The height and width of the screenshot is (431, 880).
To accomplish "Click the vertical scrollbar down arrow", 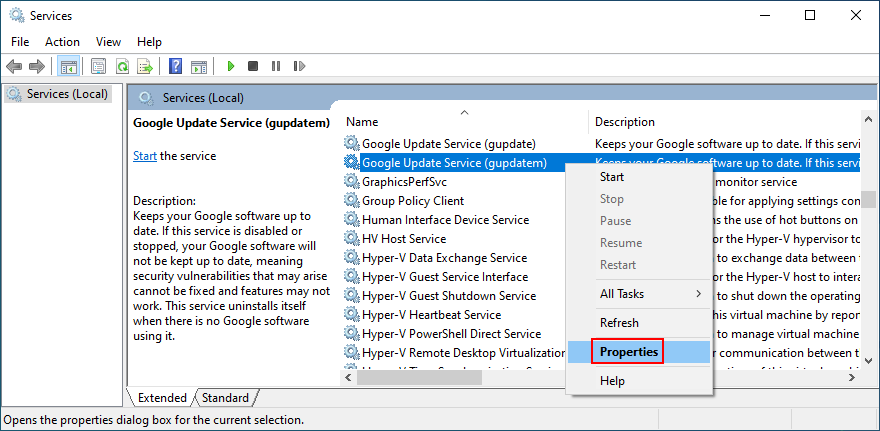I will (868, 361).
